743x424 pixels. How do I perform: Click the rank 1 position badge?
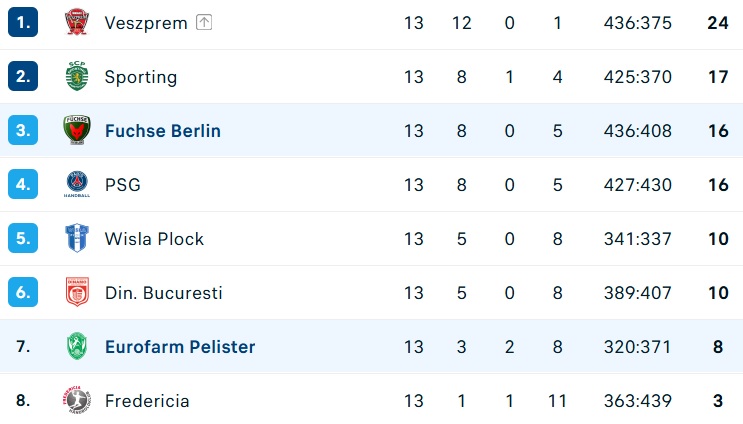(x=23, y=22)
